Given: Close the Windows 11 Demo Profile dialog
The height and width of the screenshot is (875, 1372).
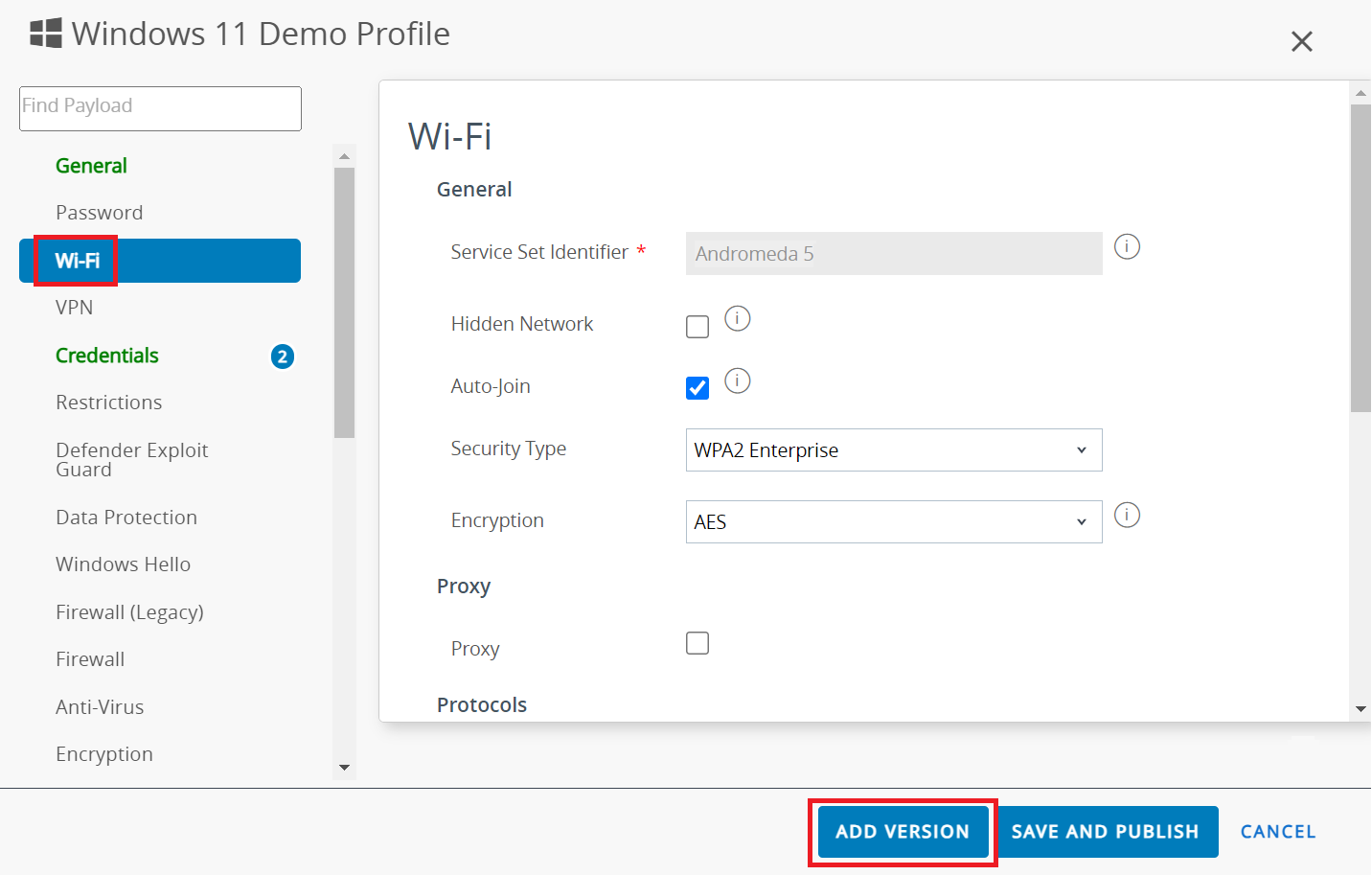Looking at the screenshot, I should pos(1301,41).
